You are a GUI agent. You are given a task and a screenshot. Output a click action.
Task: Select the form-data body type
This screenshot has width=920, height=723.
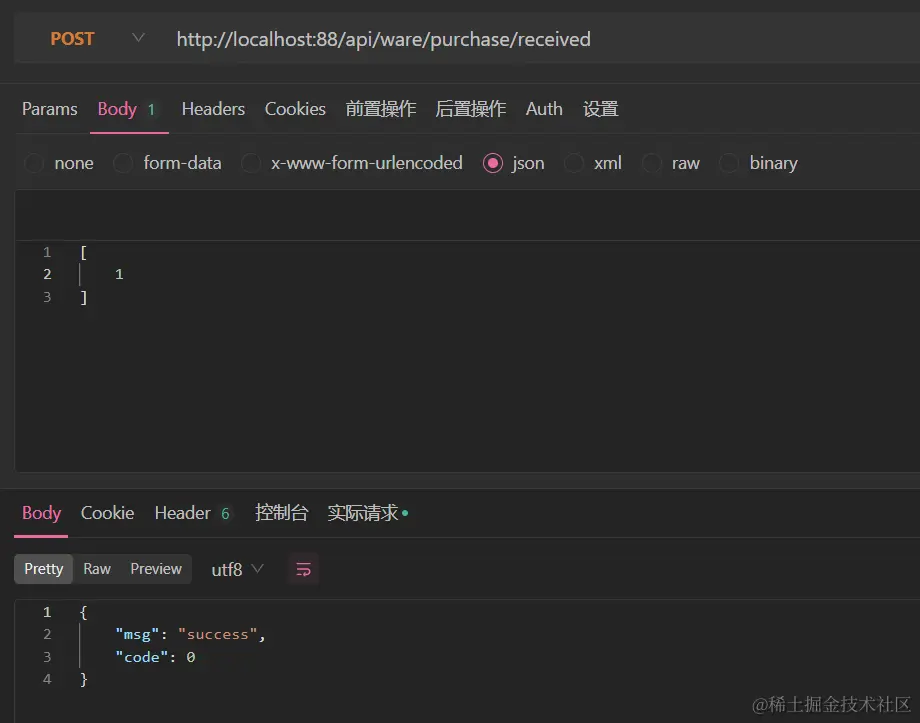[x=167, y=163]
